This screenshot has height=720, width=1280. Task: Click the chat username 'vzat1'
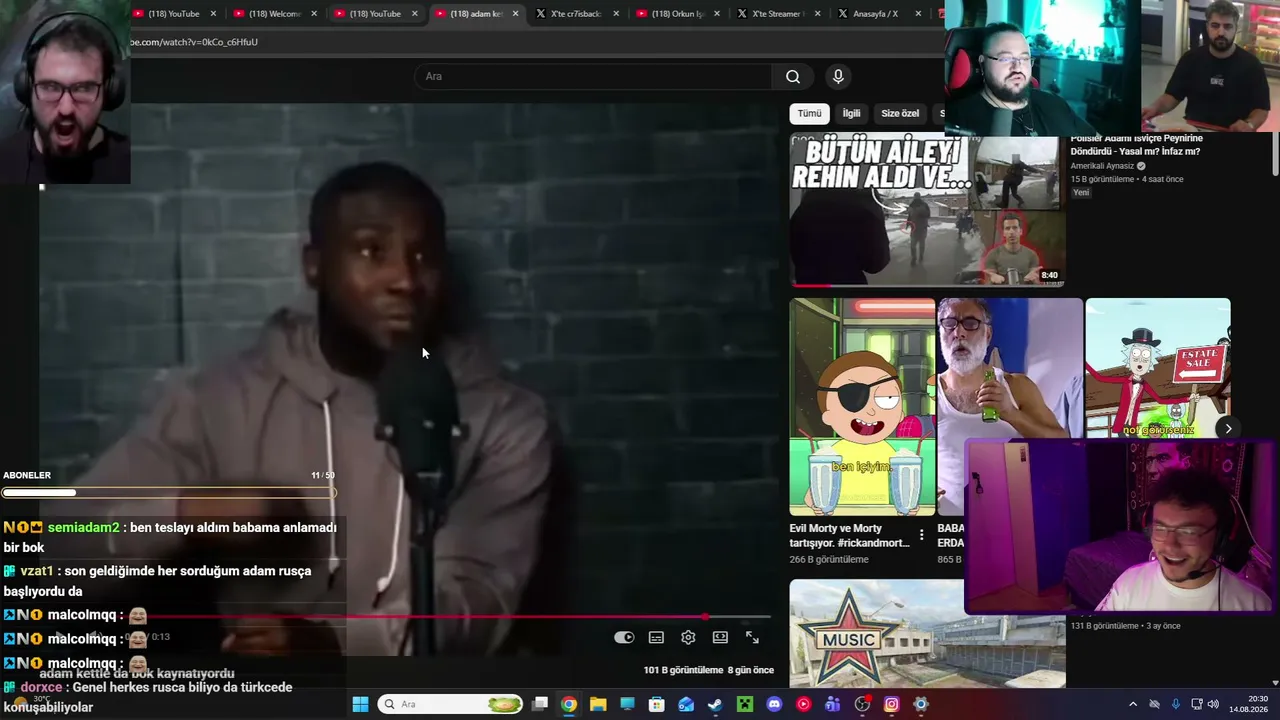(x=36, y=571)
